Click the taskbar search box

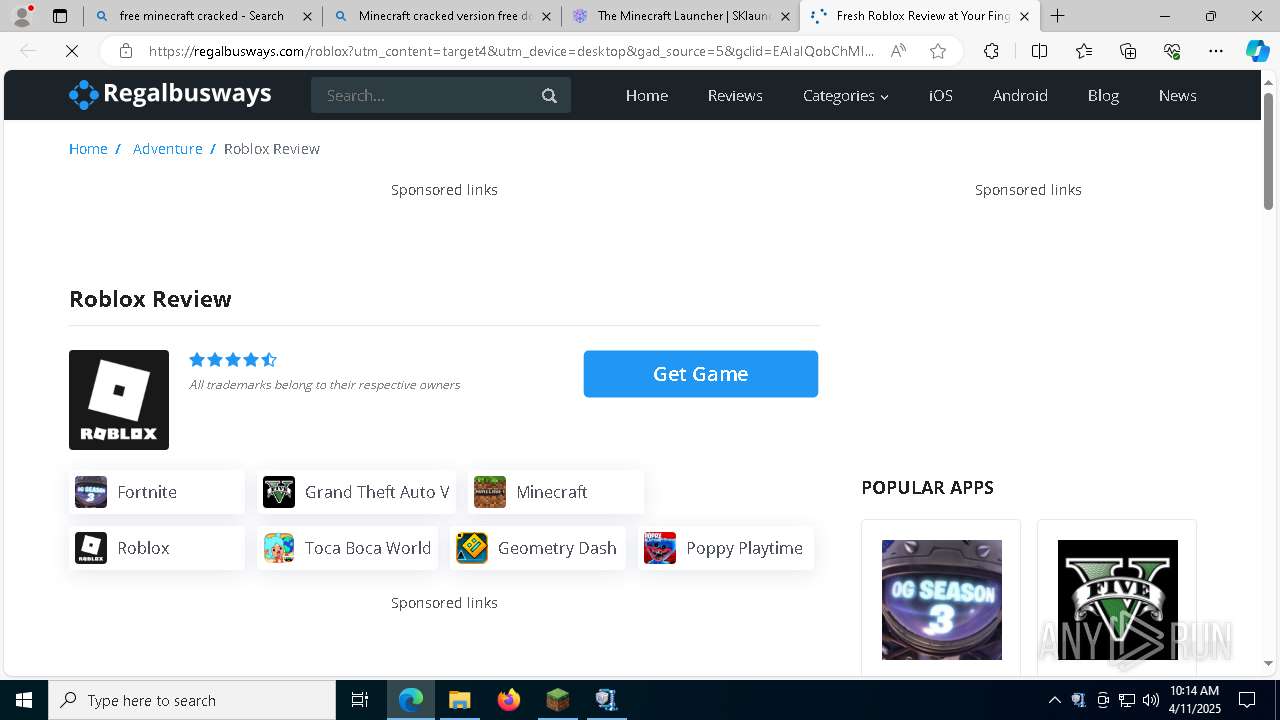192,700
